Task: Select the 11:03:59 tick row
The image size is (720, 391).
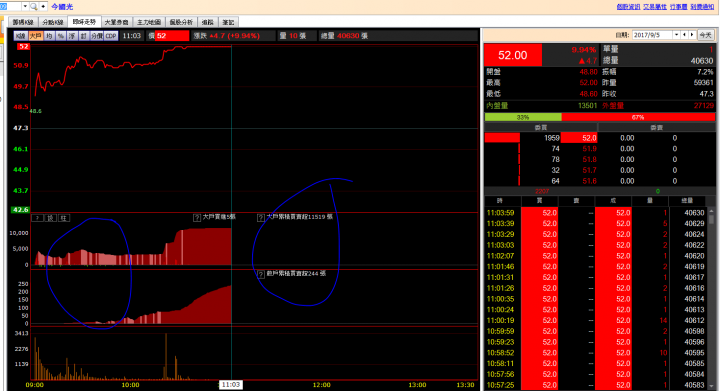Action: (596, 213)
